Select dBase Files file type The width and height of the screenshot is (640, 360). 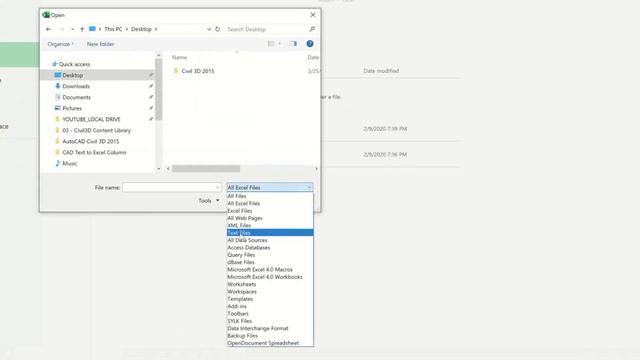[x=270, y=262]
